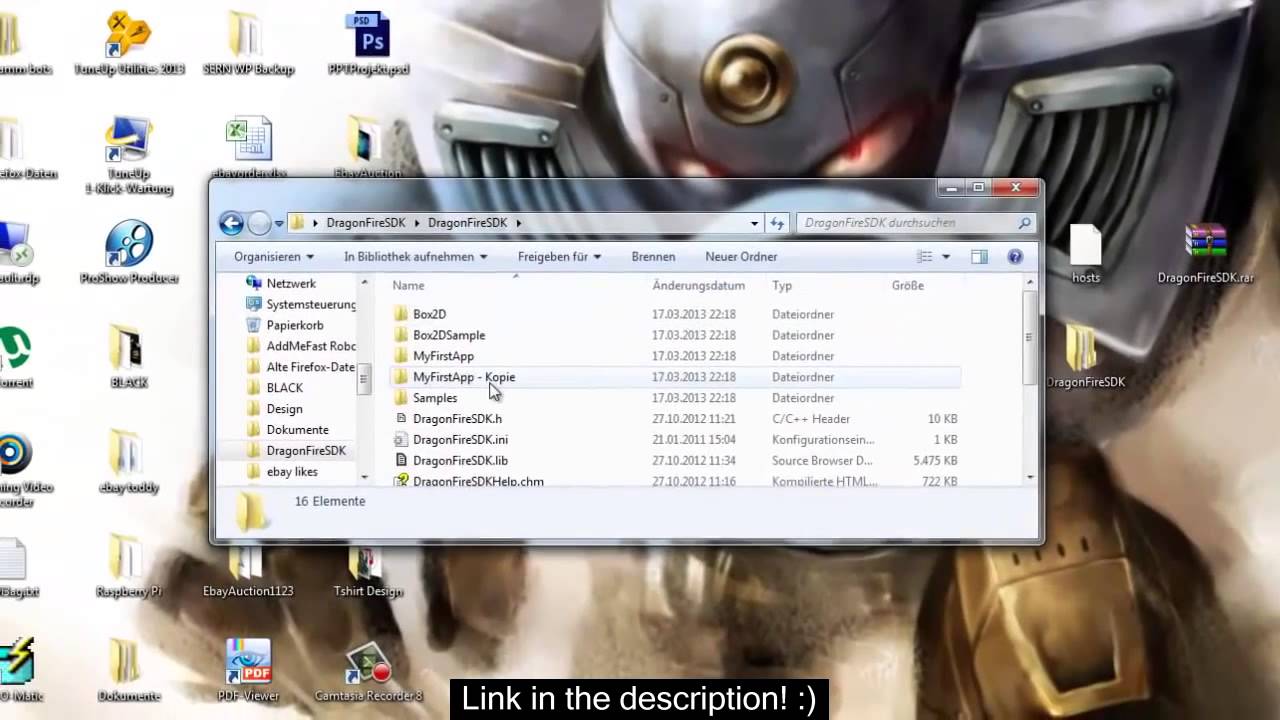Click Neuer Ordner toolbar button
The width and height of the screenshot is (1280, 720).
point(741,257)
